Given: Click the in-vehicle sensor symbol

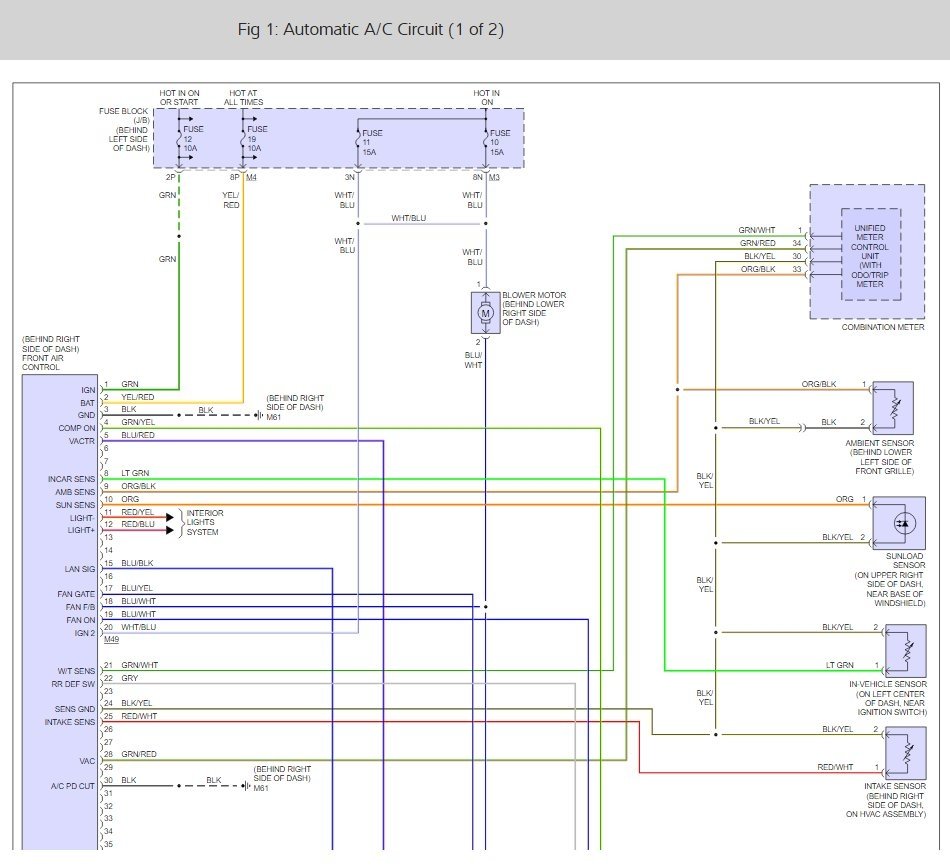Looking at the screenshot, I should 906,651.
